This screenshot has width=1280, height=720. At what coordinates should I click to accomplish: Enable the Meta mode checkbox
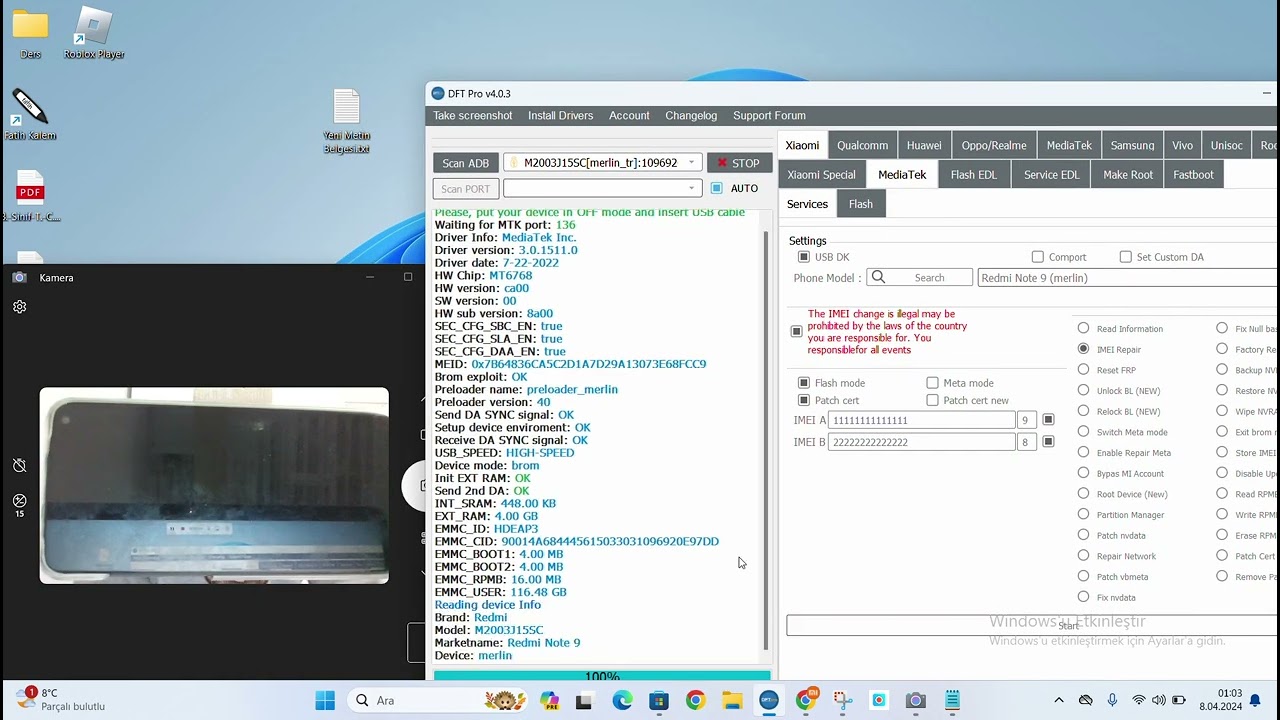[x=932, y=383]
